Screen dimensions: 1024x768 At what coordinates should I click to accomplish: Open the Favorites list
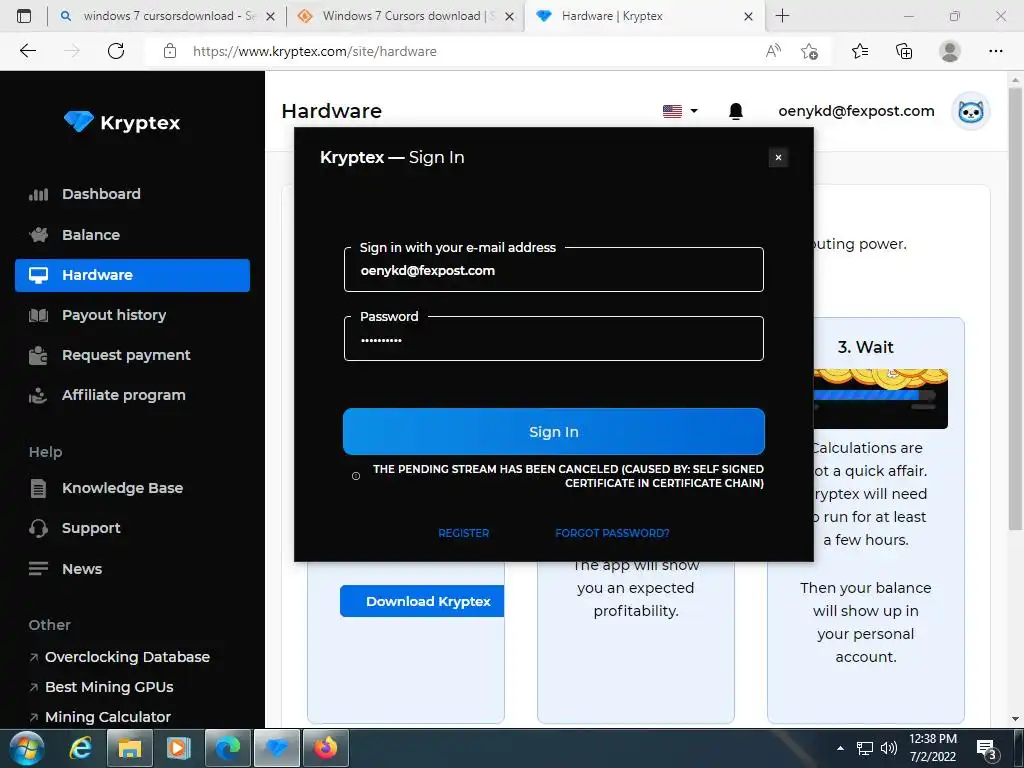(x=860, y=51)
